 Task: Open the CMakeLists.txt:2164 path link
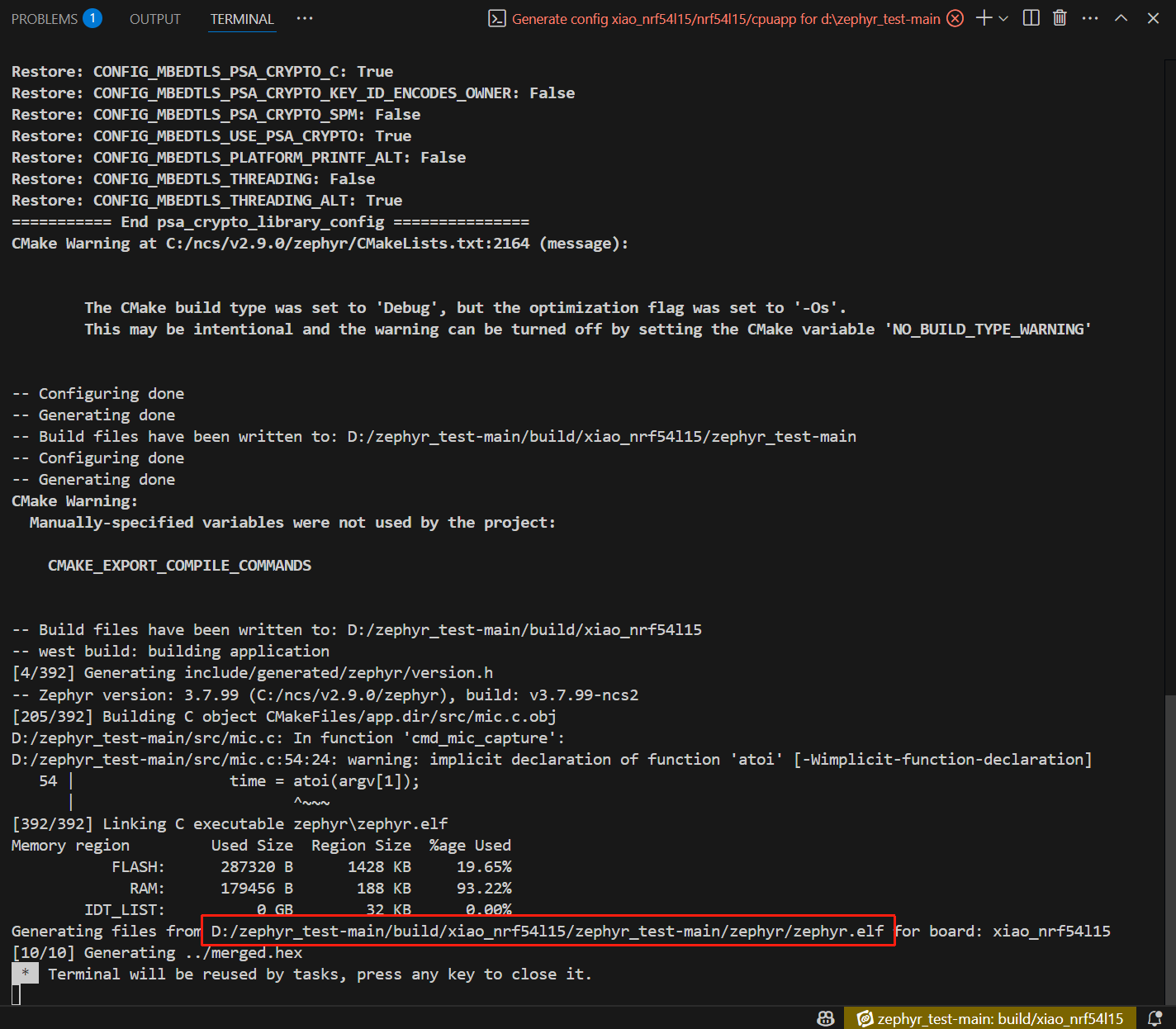(348, 244)
